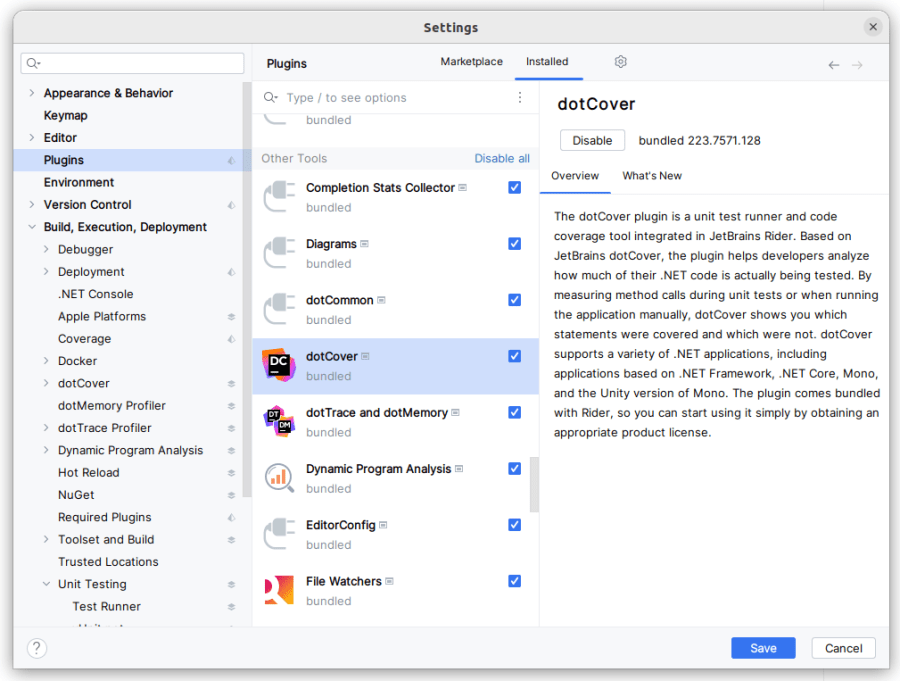This screenshot has height=681, width=900.
Task: Click the Diagrams plugin plug icon
Action: tap(279, 253)
